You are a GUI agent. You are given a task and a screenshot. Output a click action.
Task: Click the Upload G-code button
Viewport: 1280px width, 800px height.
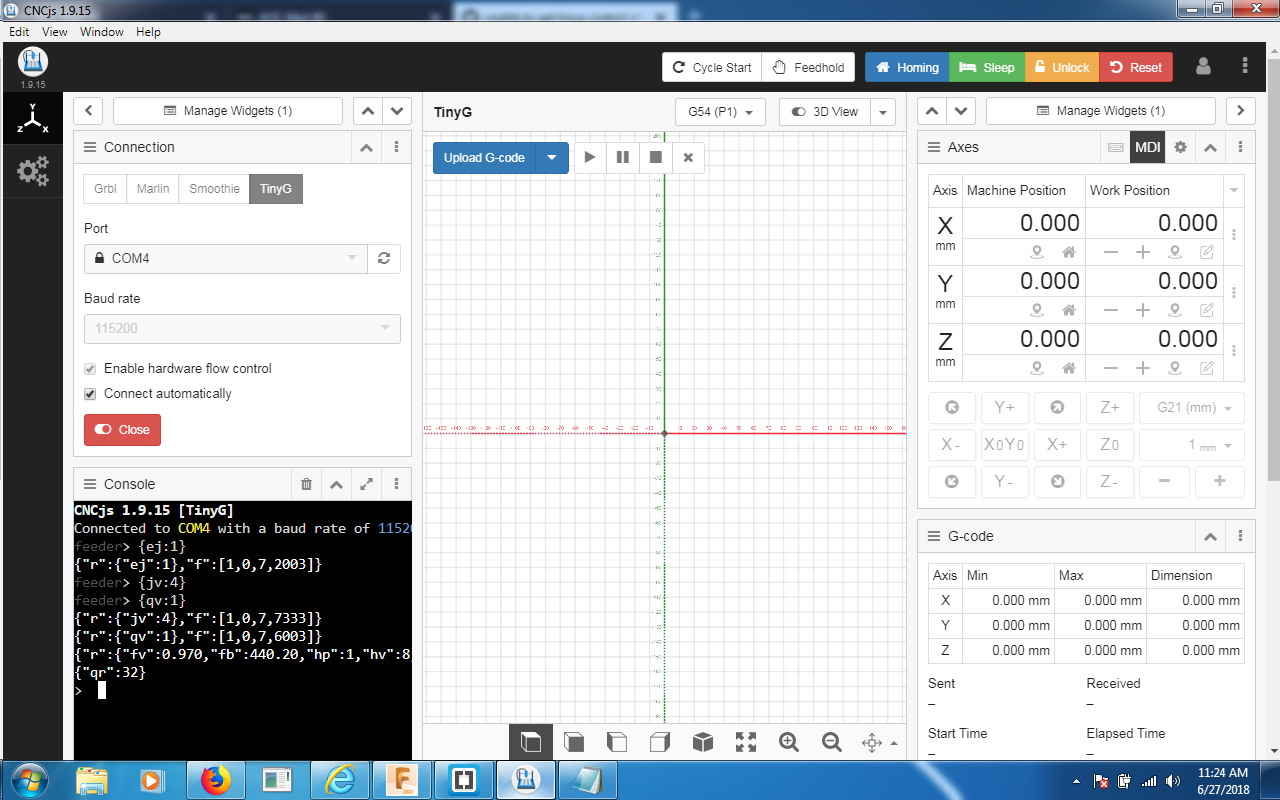[484, 157]
